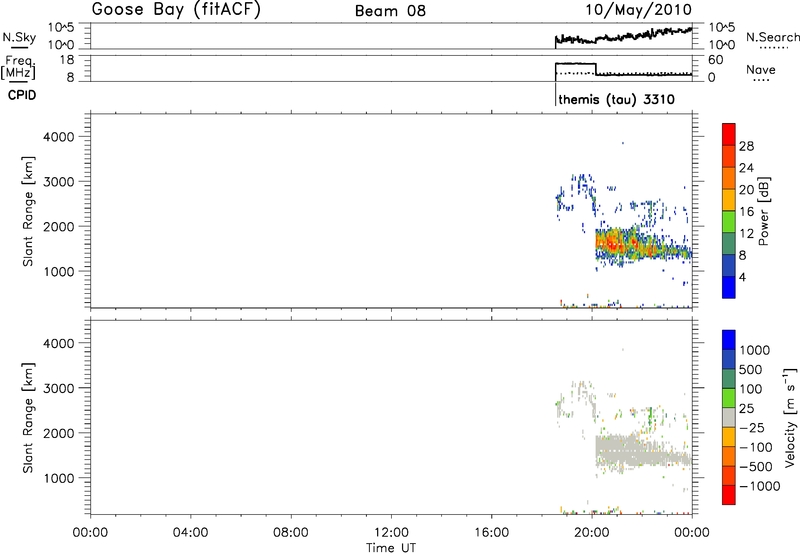Pick the gray Velocity segment between 25 and -25

(729, 417)
